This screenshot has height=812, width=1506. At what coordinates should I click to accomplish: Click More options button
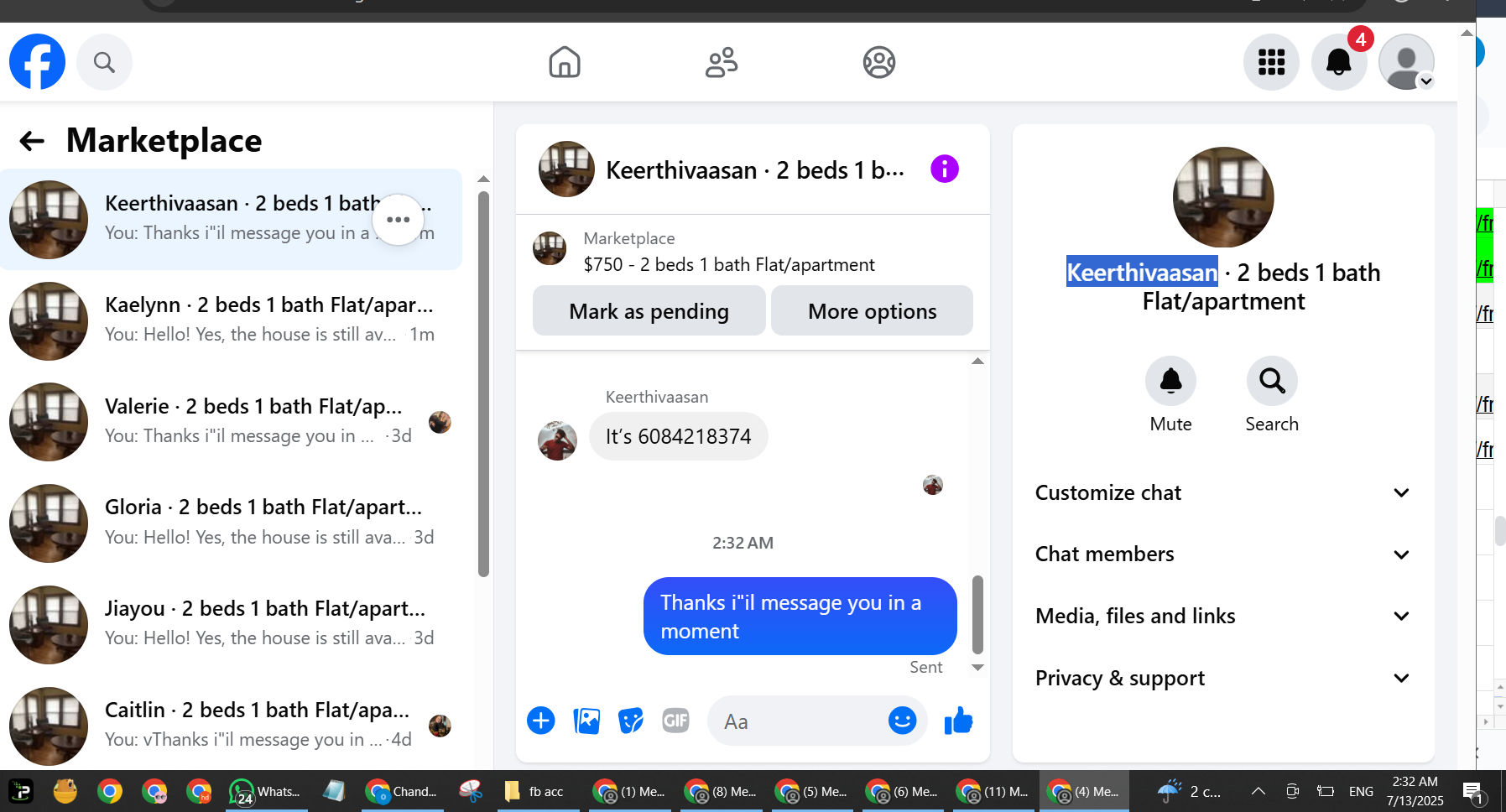click(873, 311)
